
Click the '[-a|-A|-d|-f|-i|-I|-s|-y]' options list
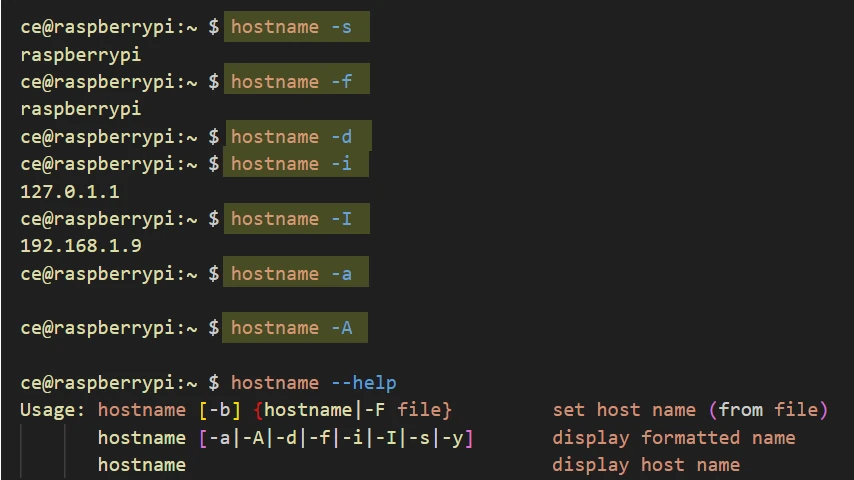(x=336, y=438)
